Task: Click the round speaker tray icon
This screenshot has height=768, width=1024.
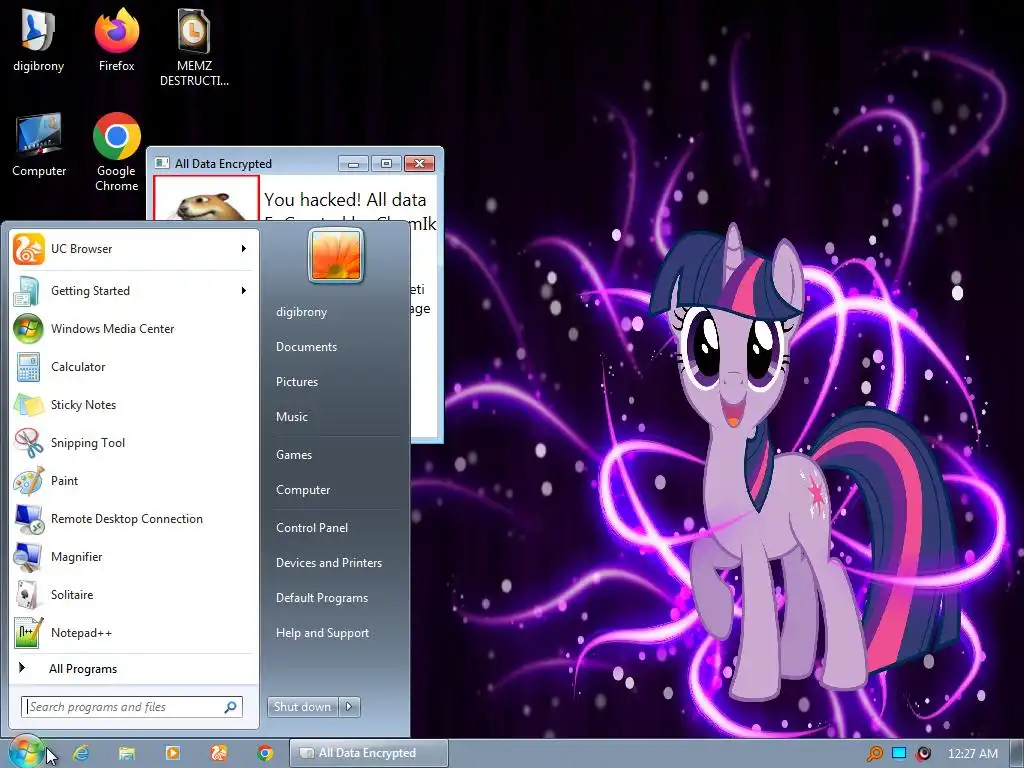Action: (x=923, y=754)
